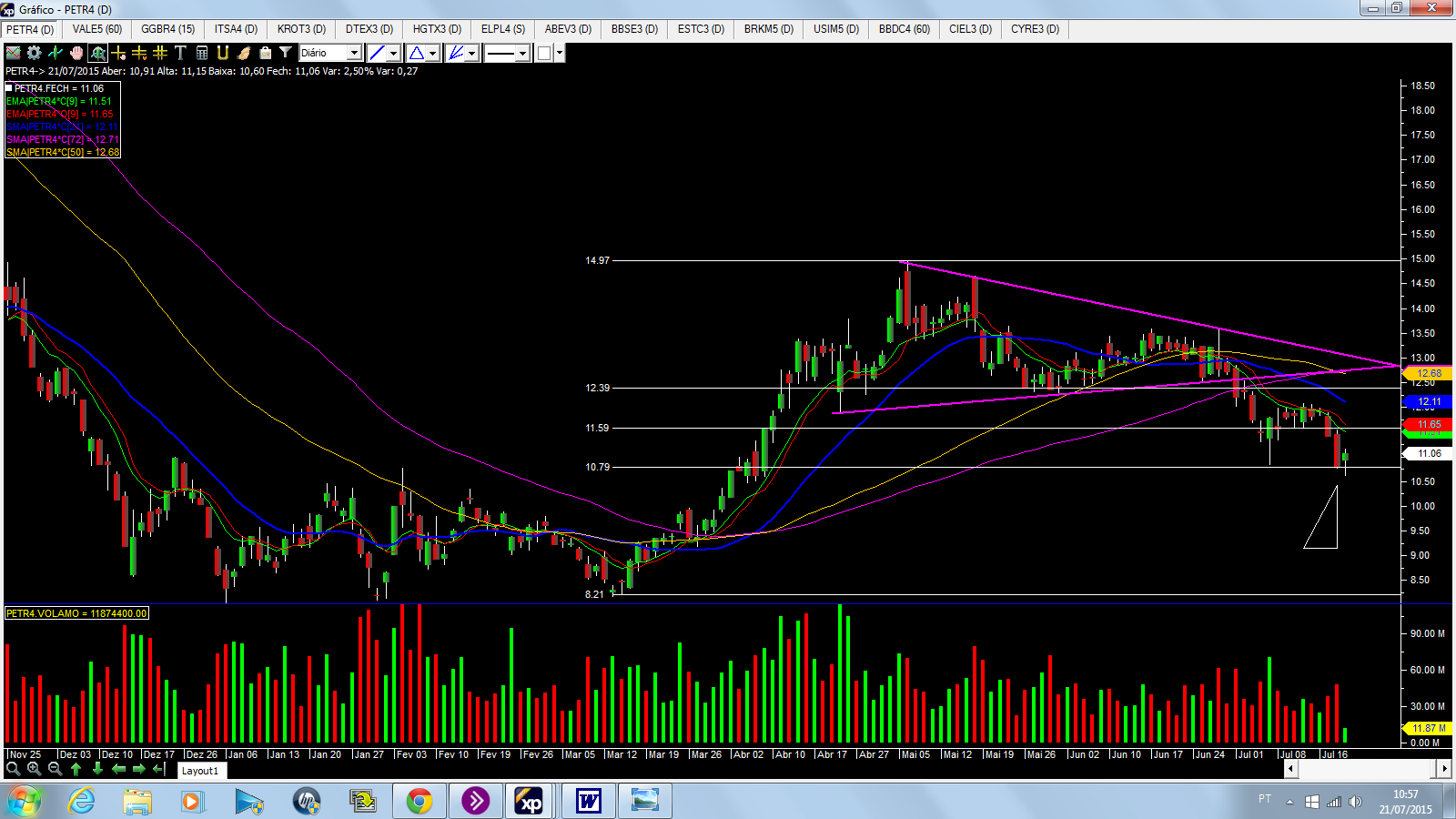Viewport: 1456px width, 819px height.
Task: Select the text T tool
Action: click(180, 53)
